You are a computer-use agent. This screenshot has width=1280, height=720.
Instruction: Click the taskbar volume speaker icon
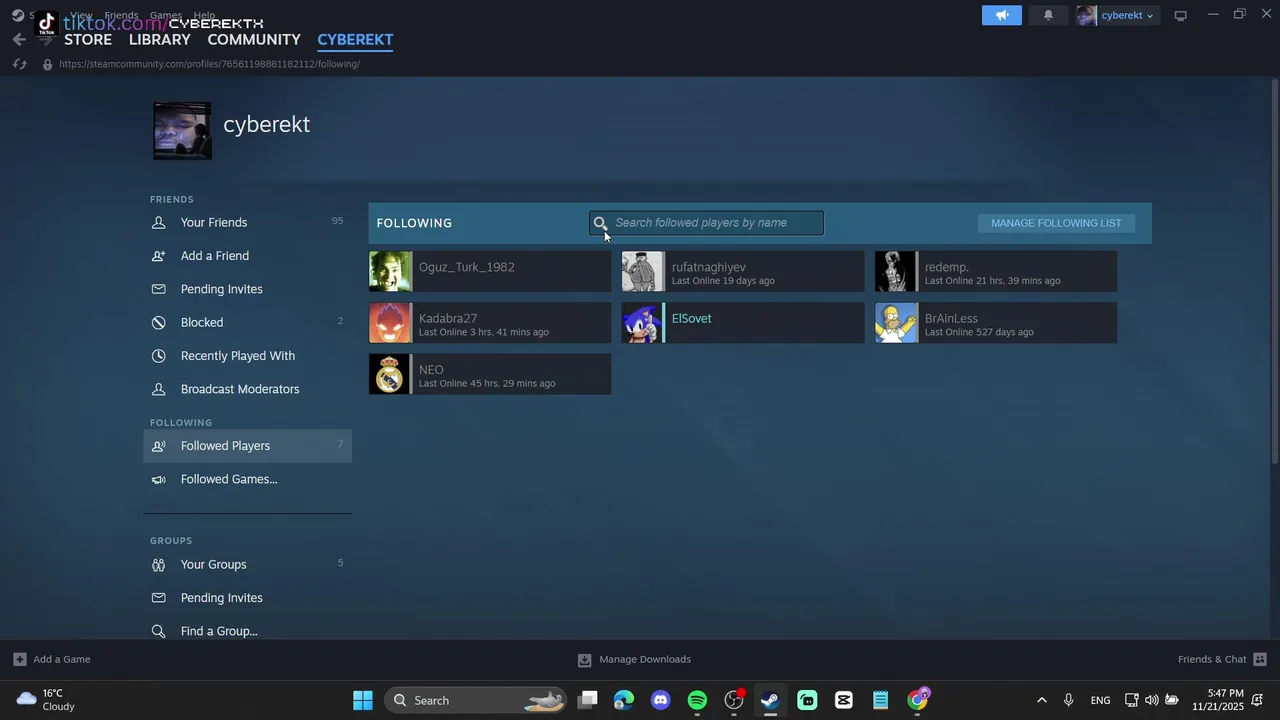coord(1151,700)
